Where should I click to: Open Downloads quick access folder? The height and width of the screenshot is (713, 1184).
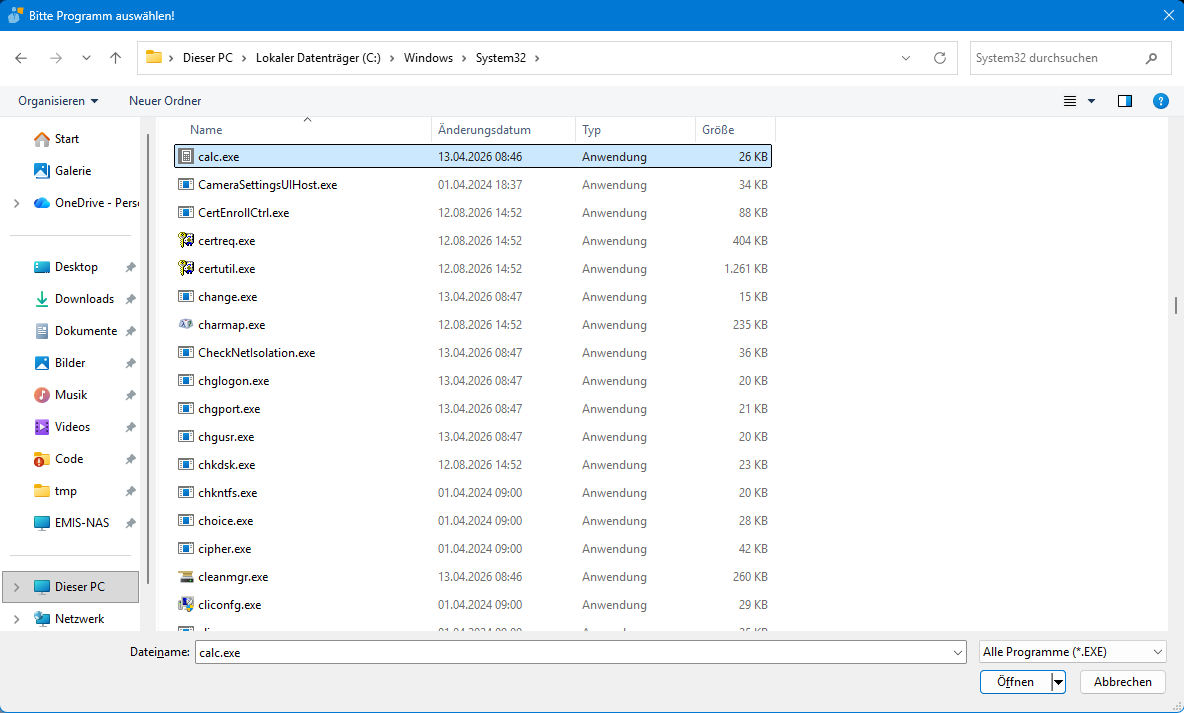coord(84,299)
